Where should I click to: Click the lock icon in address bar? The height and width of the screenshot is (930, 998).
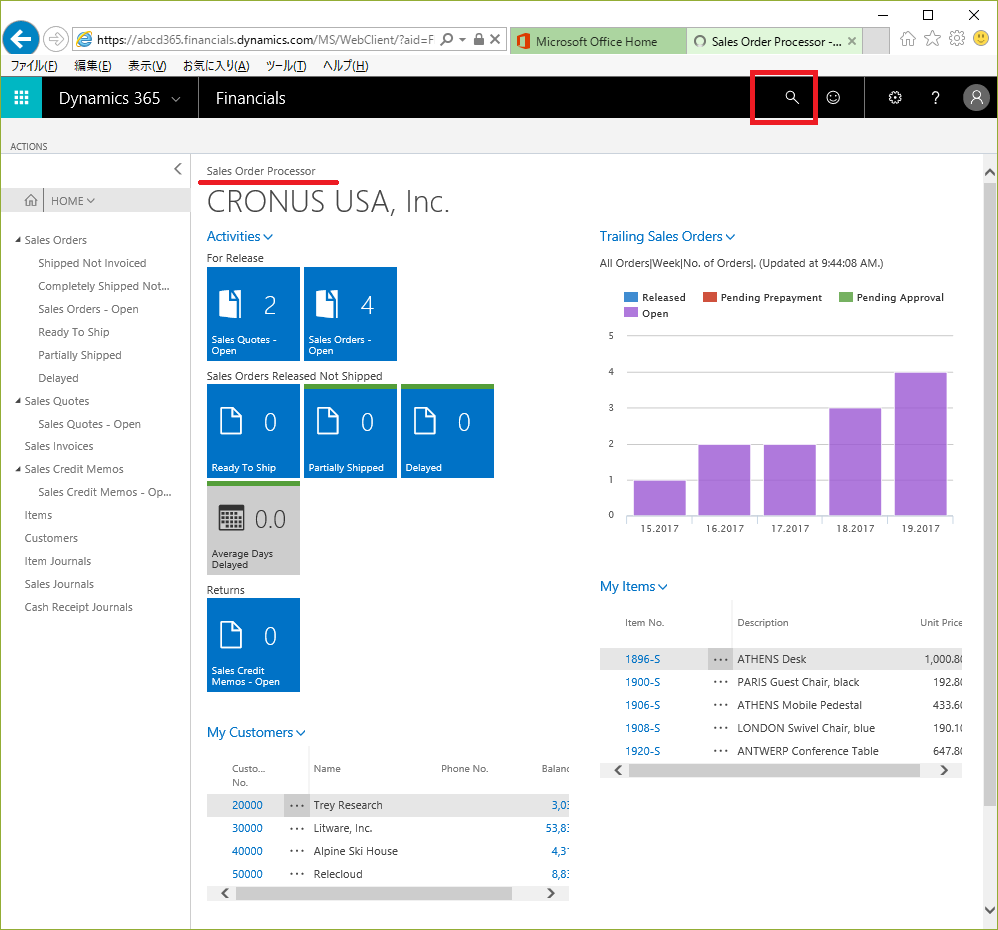(x=479, y=39)
